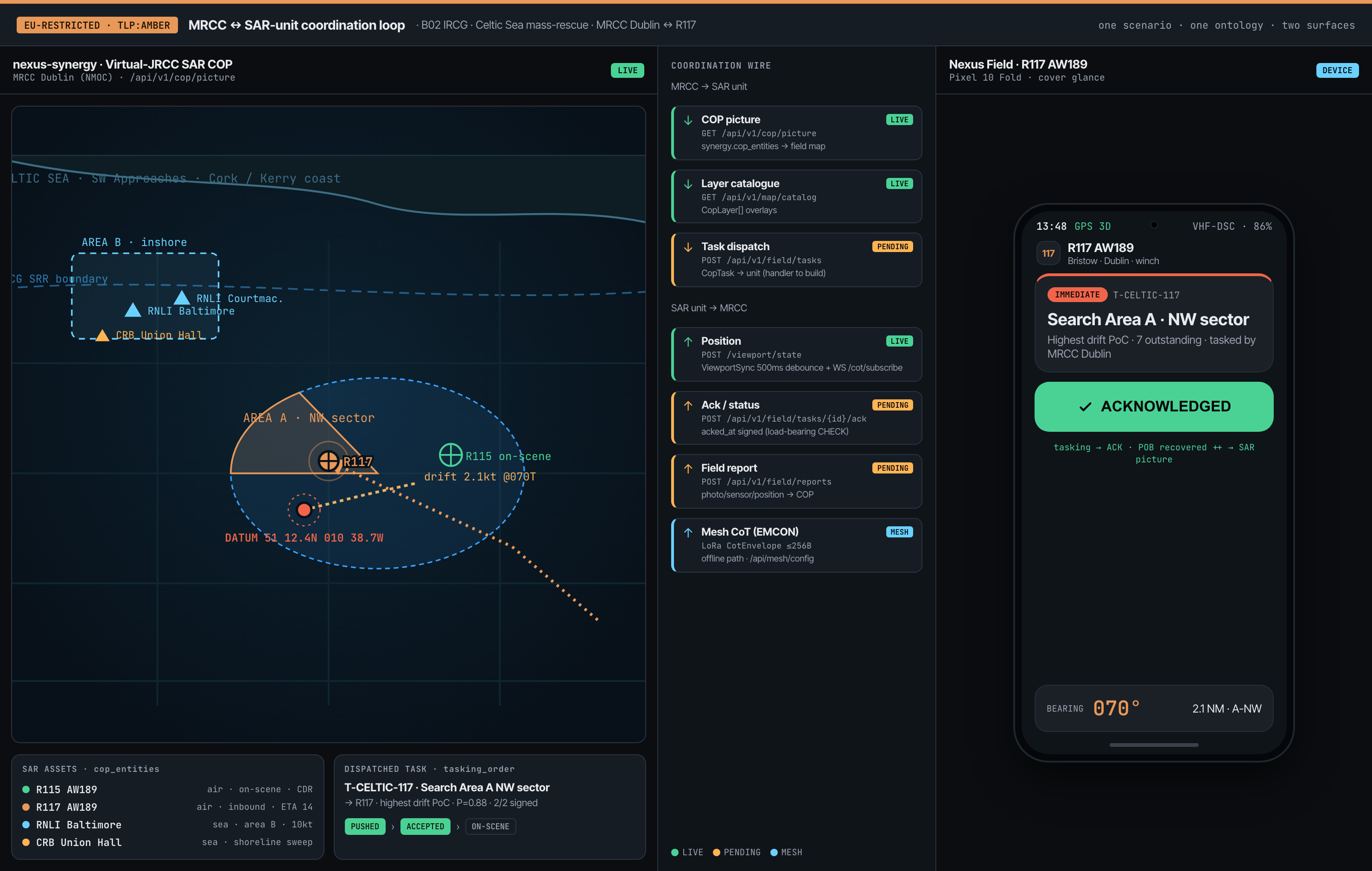Click the R117 helicopter marker on the map
The image size is (1372, 871).
coord(329,460)
